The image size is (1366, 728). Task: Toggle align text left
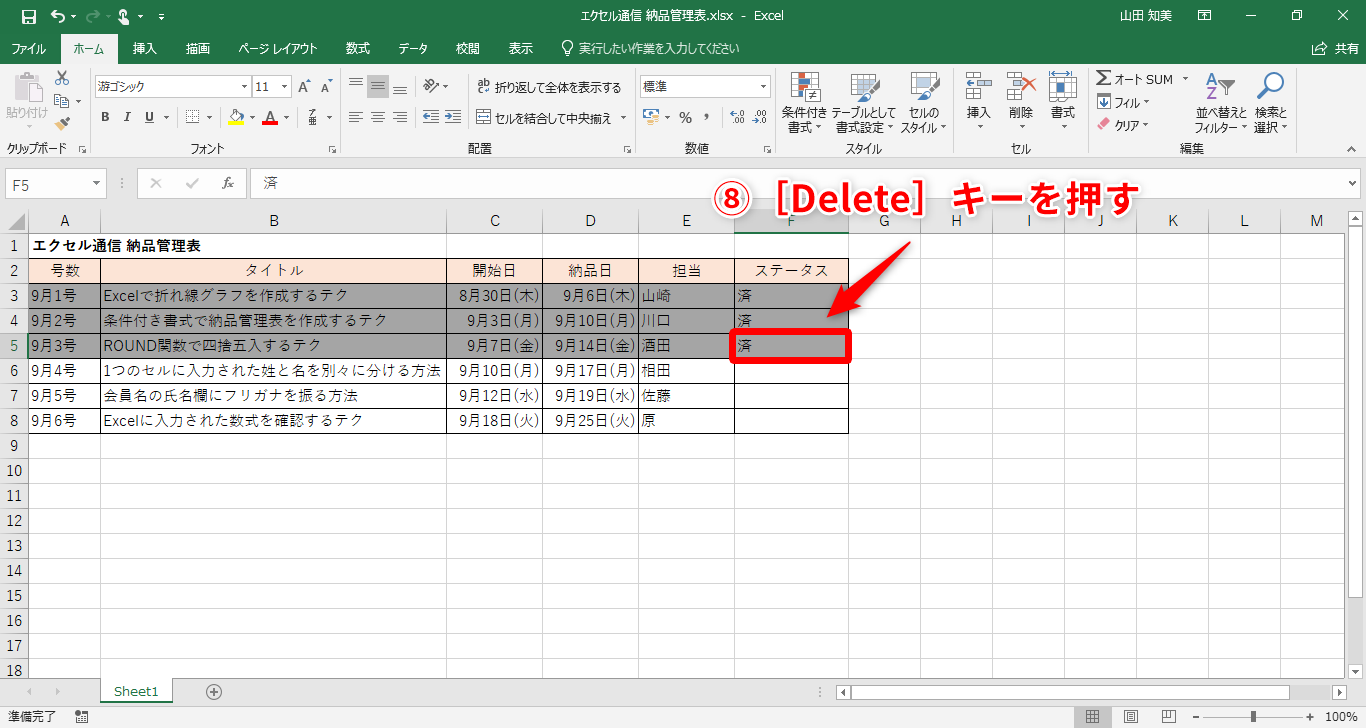355,117
